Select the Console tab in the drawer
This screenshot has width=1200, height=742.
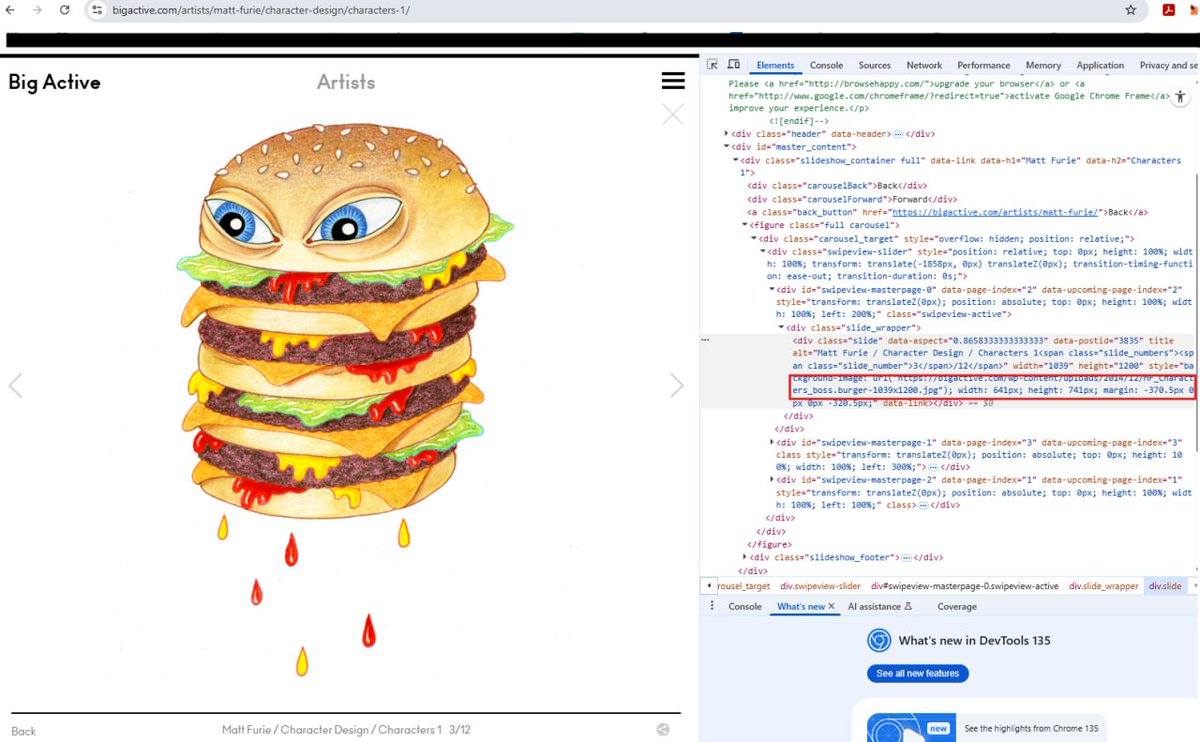click(745, 606)
